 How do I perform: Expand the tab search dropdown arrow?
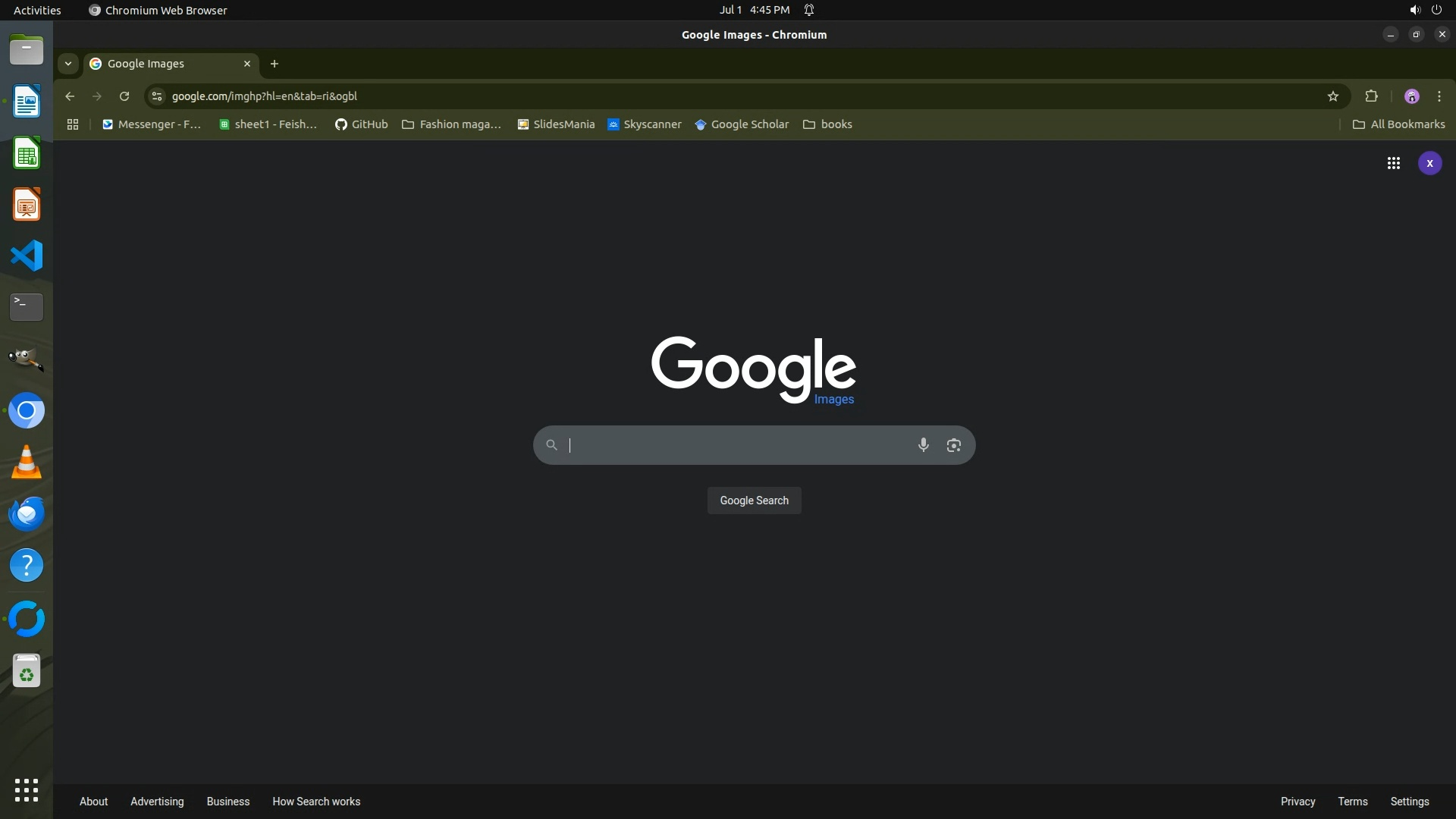[68, 64]
